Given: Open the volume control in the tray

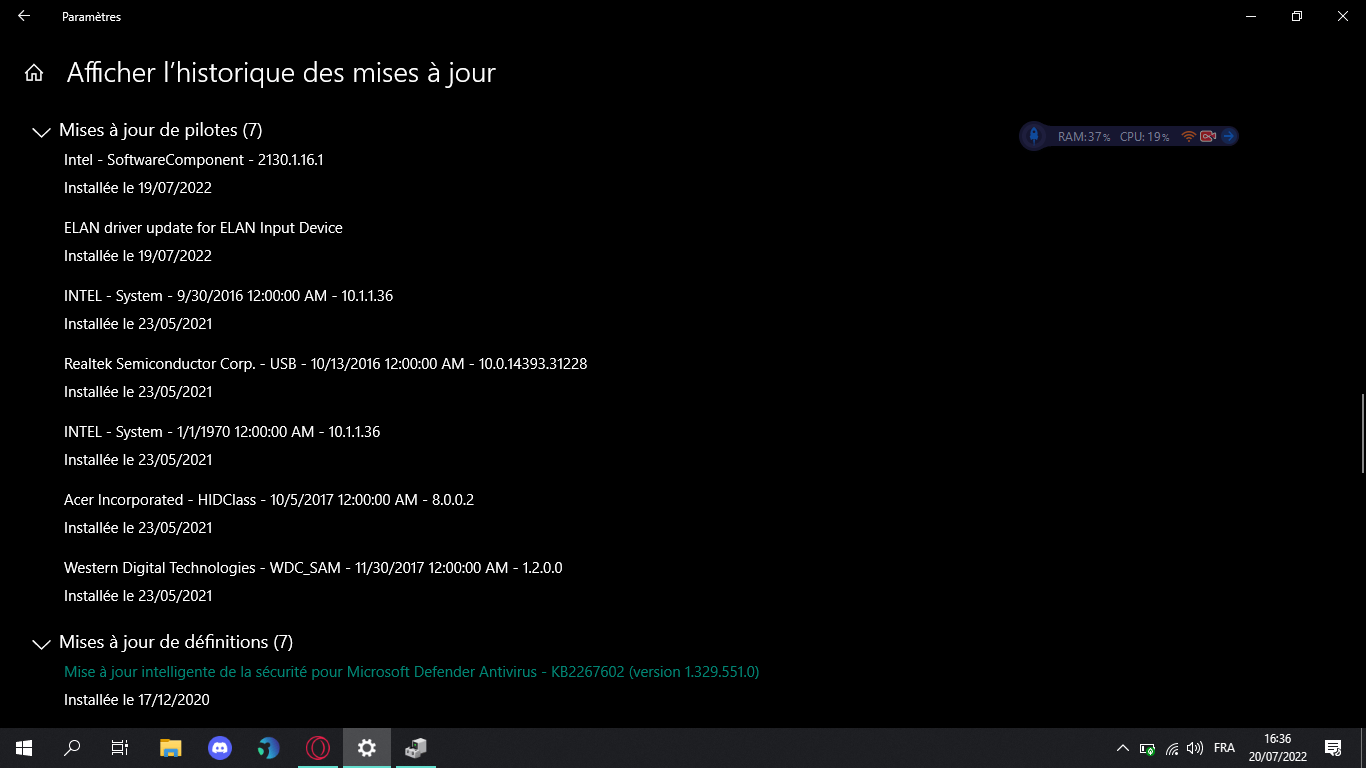Looking at the screenshot, I should point(1195,748).
